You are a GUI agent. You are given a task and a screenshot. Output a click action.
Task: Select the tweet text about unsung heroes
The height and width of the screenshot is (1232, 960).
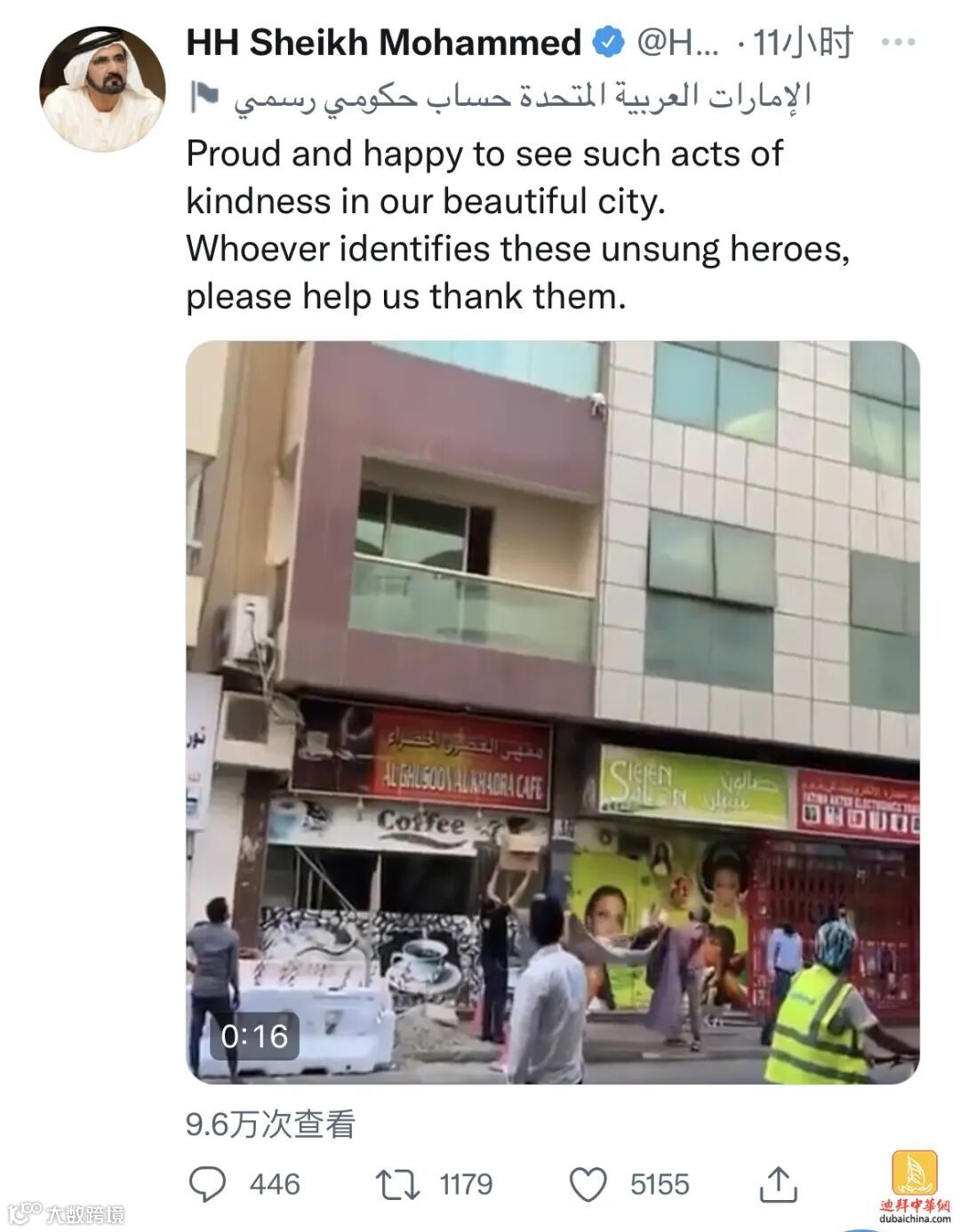pos(518,225)
